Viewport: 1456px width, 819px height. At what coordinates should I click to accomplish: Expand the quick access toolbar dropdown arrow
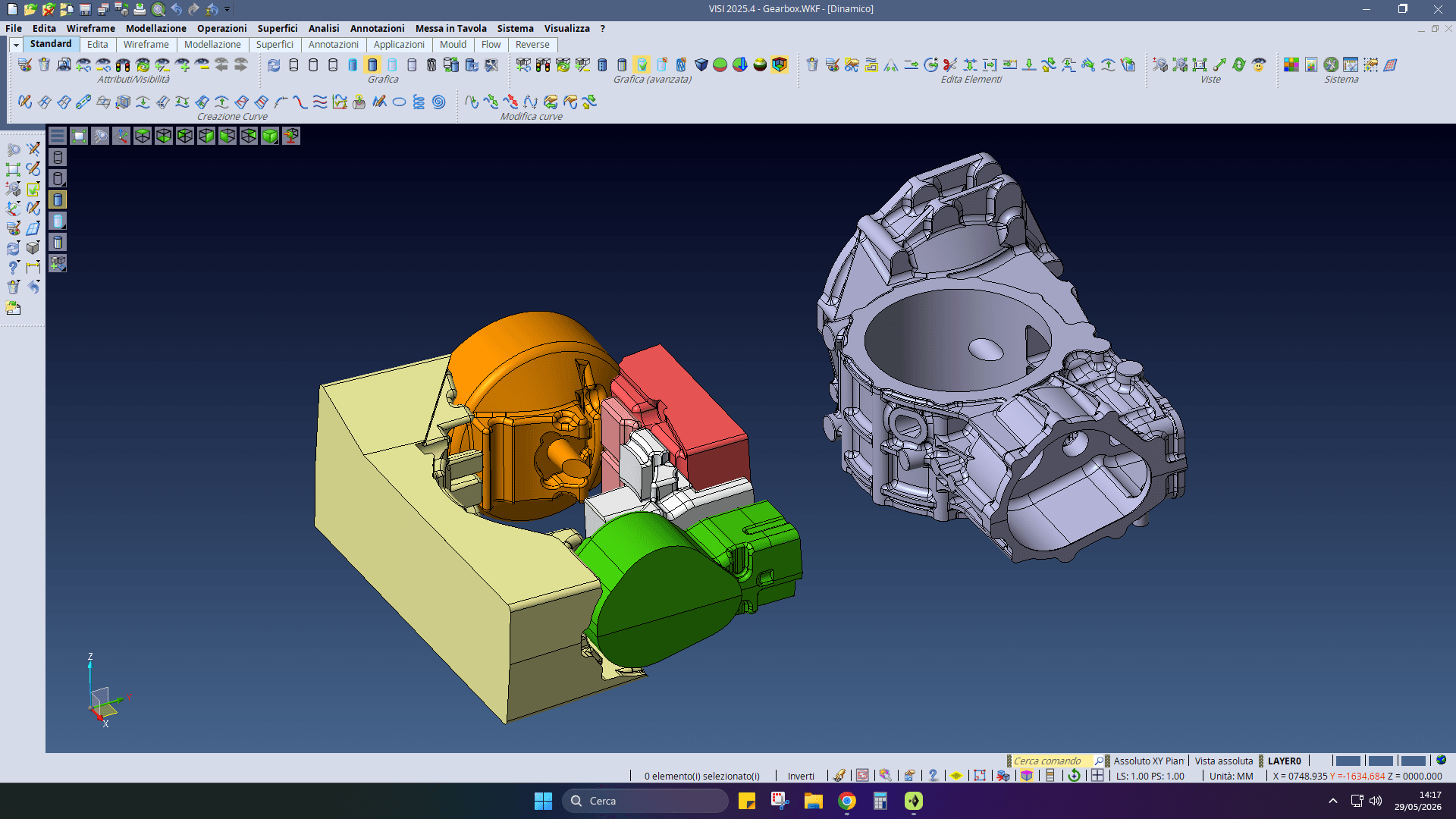pos(227,9)
